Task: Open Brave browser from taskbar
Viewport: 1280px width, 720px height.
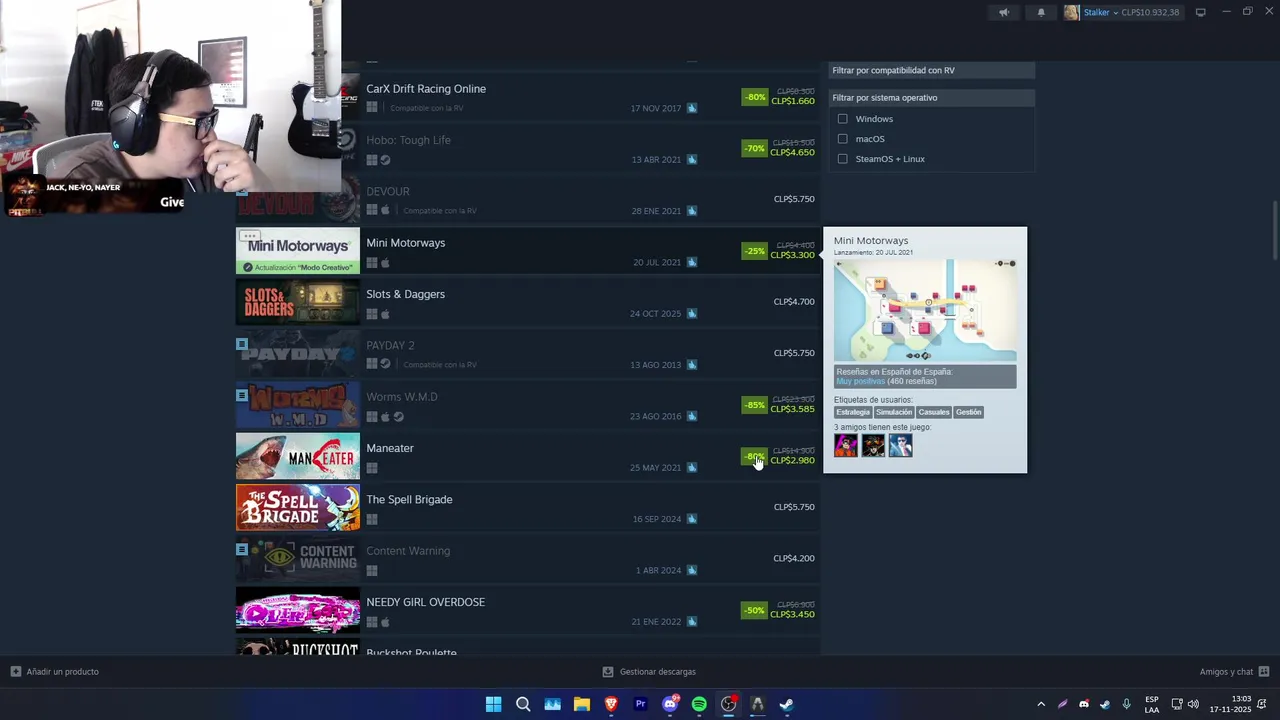Action: tap(611, 704)
